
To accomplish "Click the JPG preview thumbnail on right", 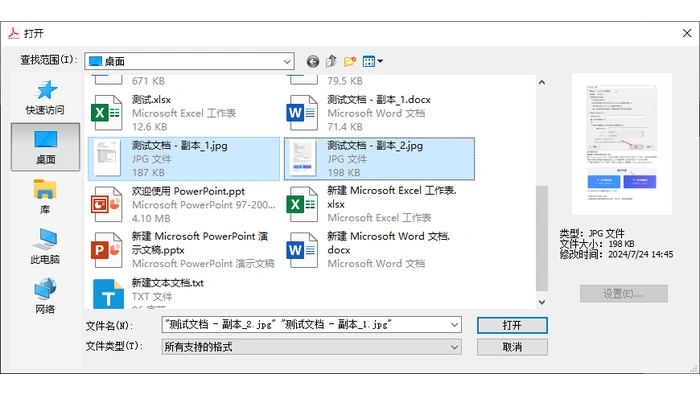I will (x=621, y=144).
